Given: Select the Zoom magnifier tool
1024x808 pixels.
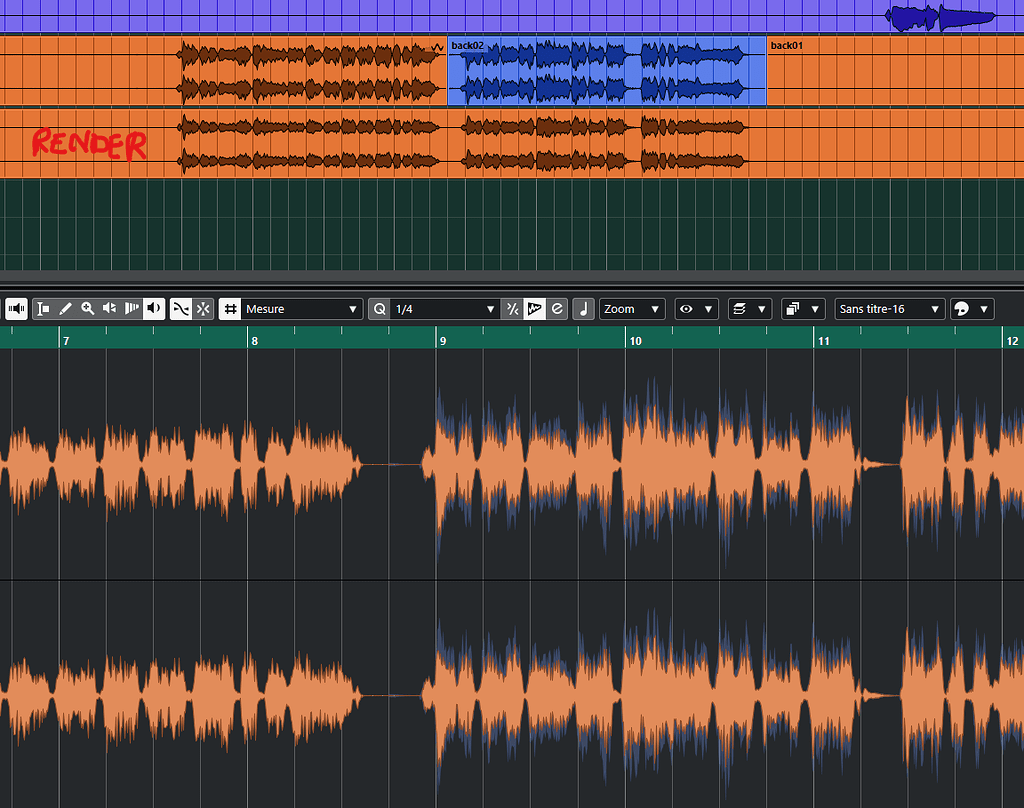Looking at the screenshot, I should tap(88, 308).
